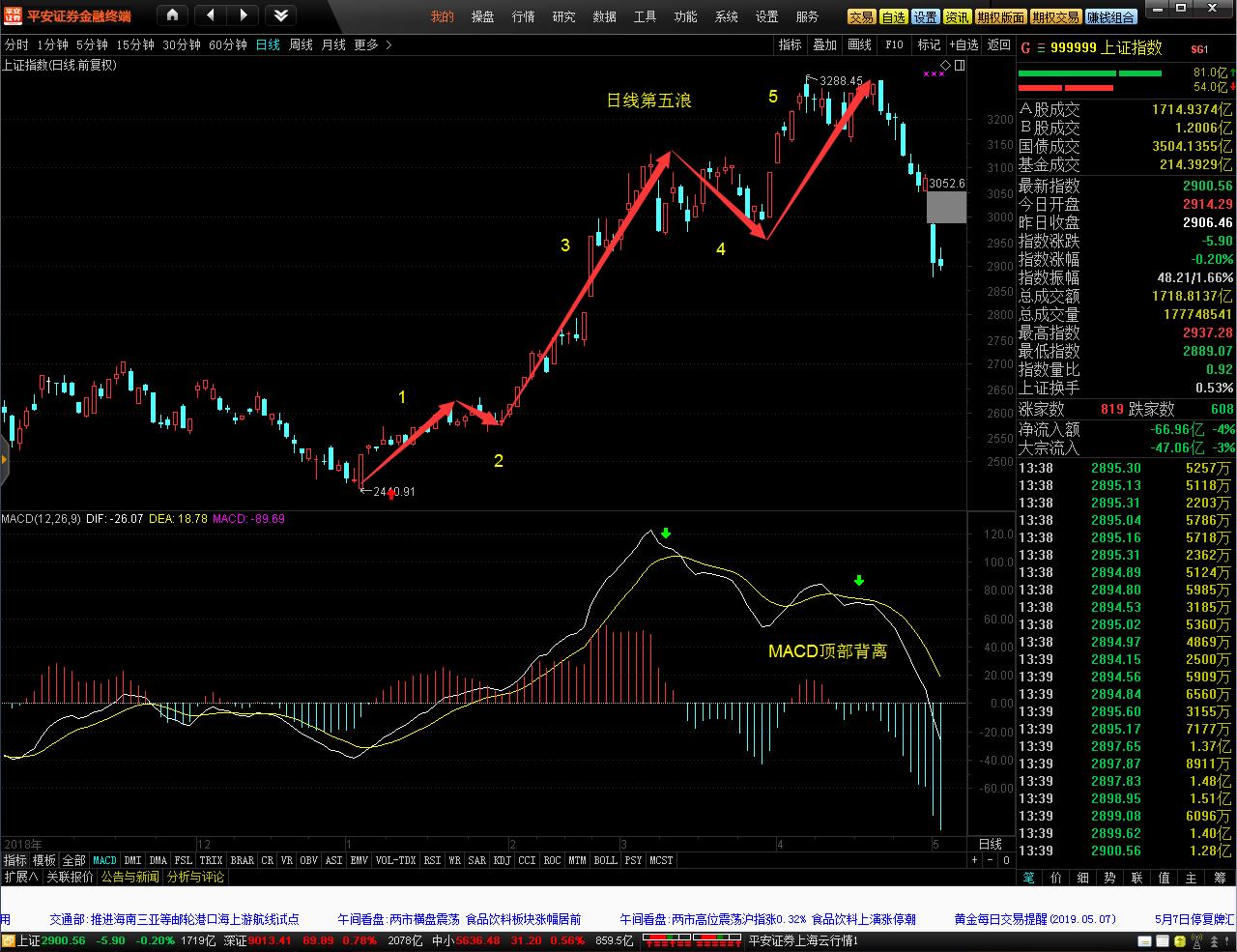
Task: Open F10 company info
Action: 894,45
